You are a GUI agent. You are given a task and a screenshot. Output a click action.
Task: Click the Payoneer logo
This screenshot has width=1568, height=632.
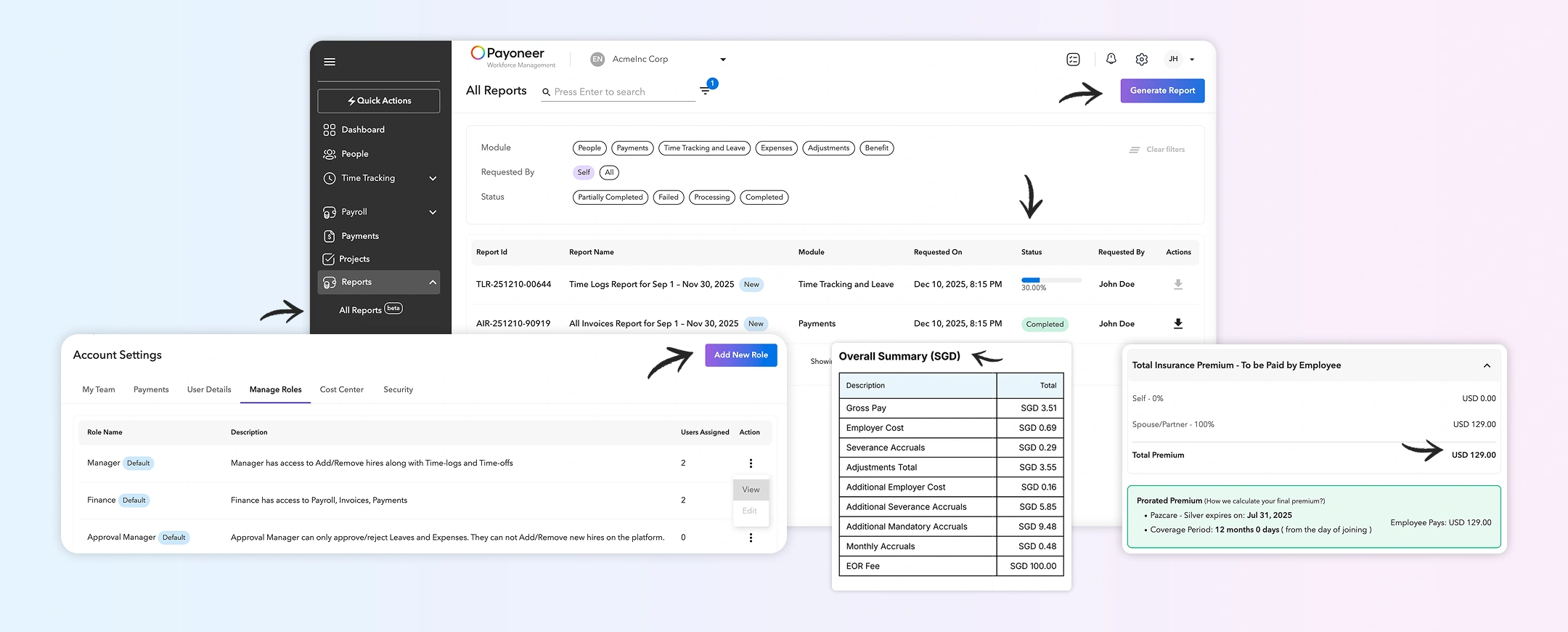point(513,57)
